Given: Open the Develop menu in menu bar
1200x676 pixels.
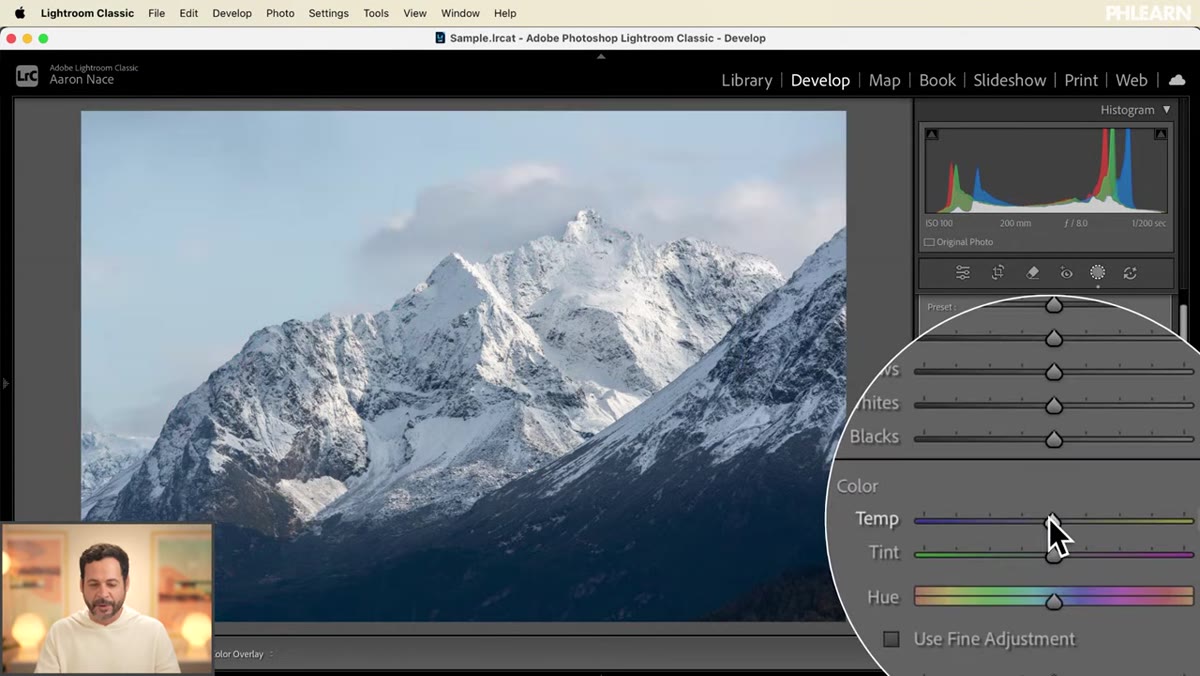Looking at the screenshot, I should click(x=232, y=13).
